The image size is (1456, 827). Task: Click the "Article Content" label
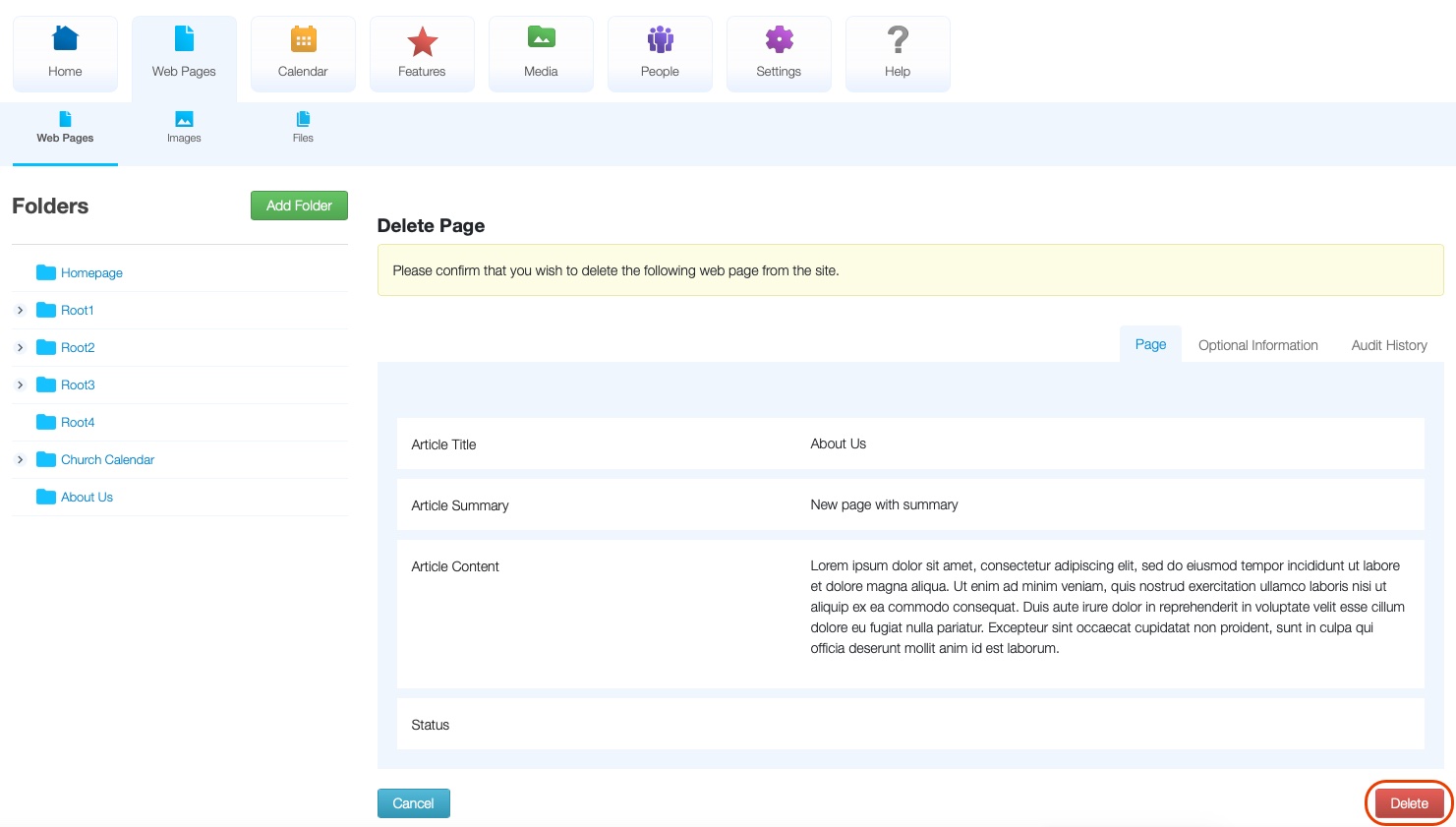coord(455,566)
